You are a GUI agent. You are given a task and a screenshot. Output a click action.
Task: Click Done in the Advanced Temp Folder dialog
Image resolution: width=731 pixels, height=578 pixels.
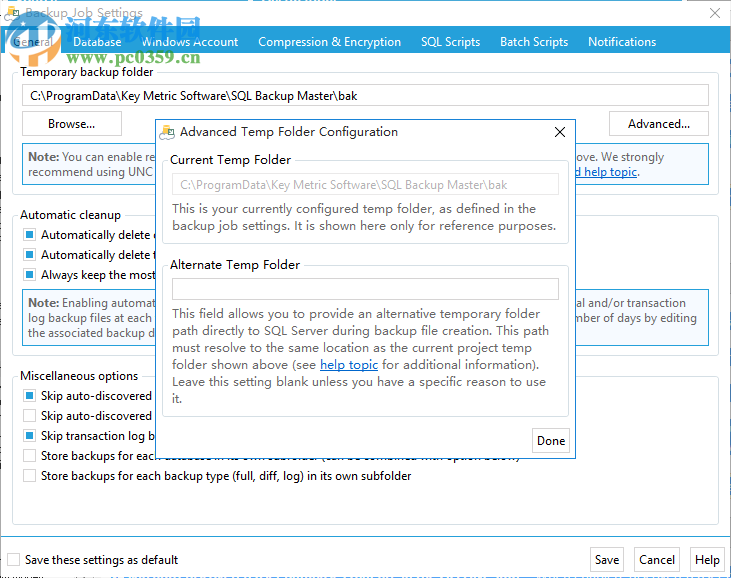click(551, 440)
